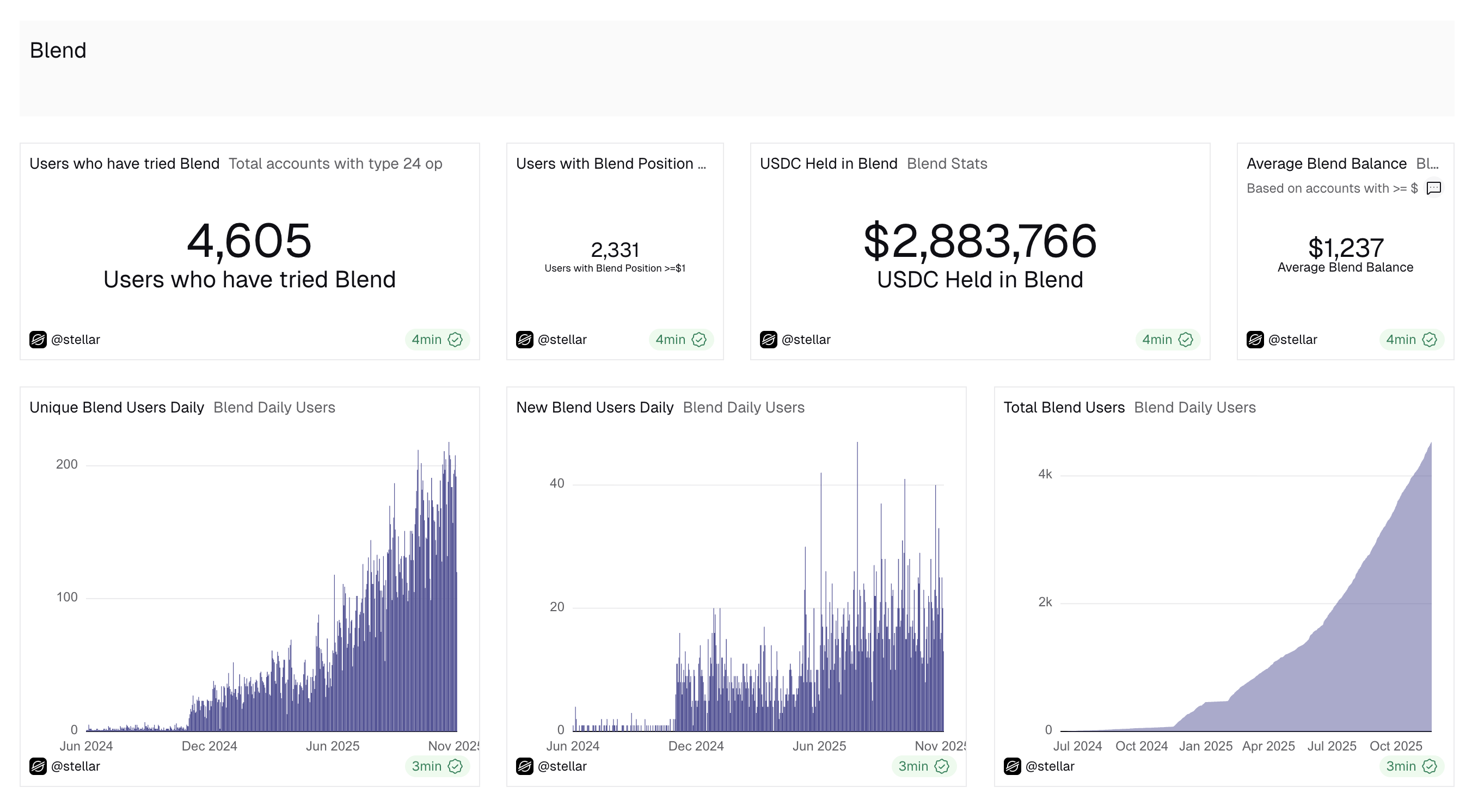Click the Stellar avatar icon on the Total Blend Users card
Screen dimensions: 1472x812
[x=1011, y=766]
